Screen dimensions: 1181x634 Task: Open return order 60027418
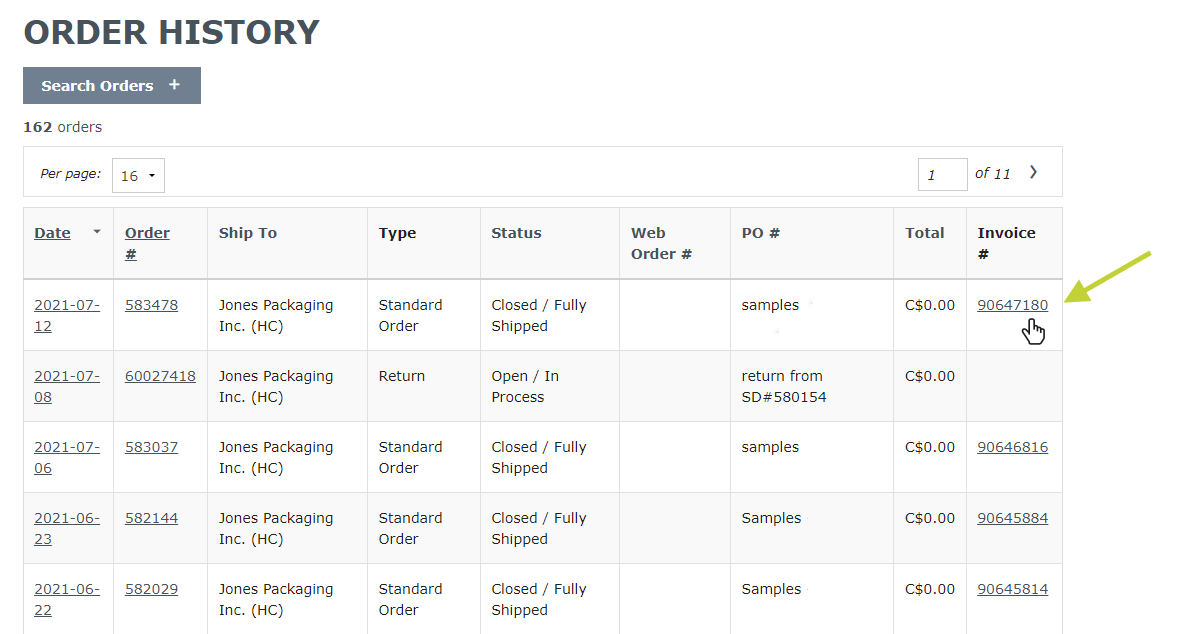tap(160, 376)
